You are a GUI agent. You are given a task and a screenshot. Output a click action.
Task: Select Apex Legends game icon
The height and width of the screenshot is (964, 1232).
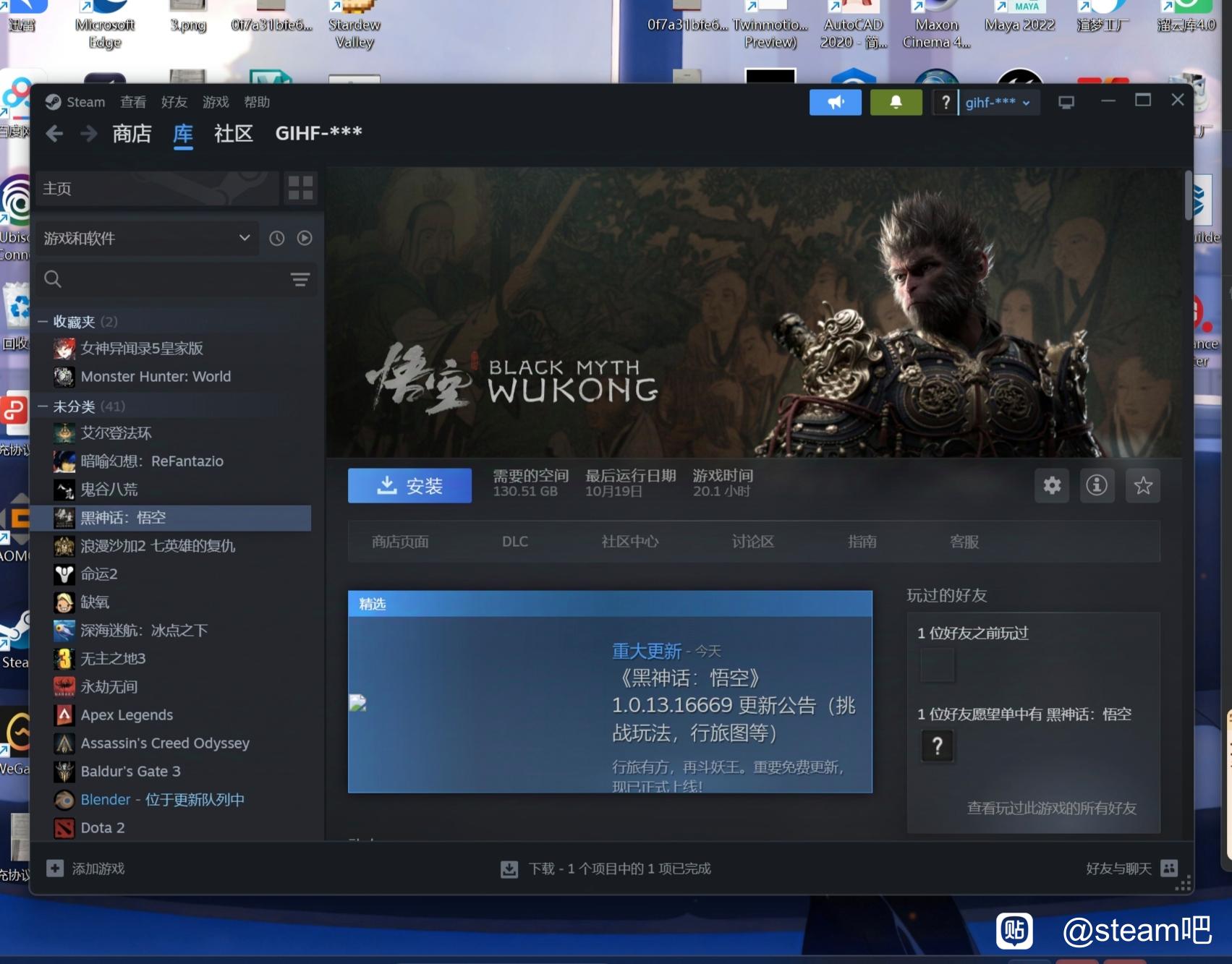coord(64,715)
